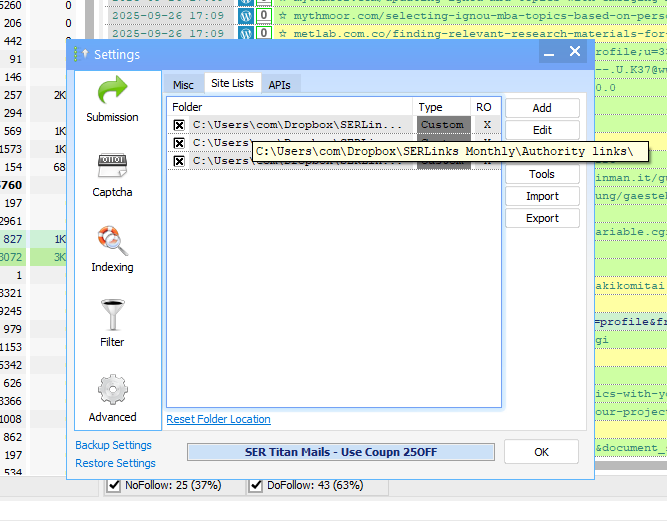Screen dimensions: 667x523
Task: Click WordPress icon beside mythmoor.com log entry
Action: coord(246,16)
